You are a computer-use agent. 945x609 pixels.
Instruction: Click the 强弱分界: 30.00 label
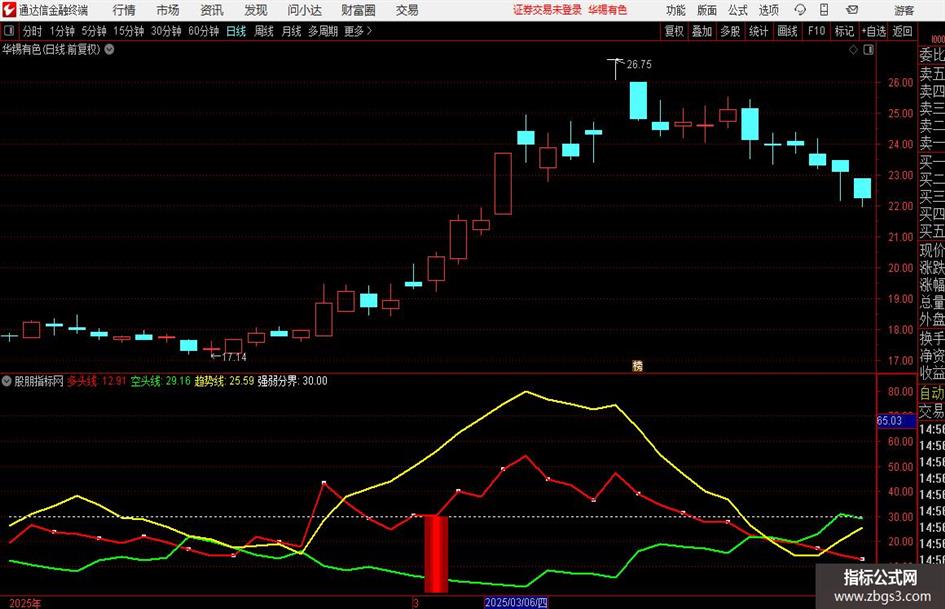coord(293,381)
